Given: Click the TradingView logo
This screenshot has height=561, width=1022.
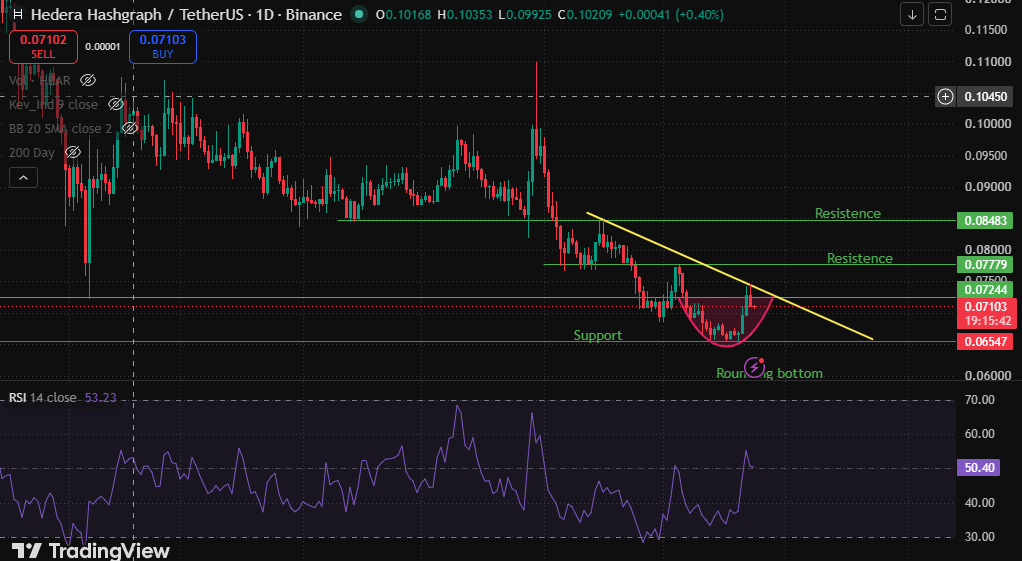Looking at the screenshot, I should tap(91, 551).
